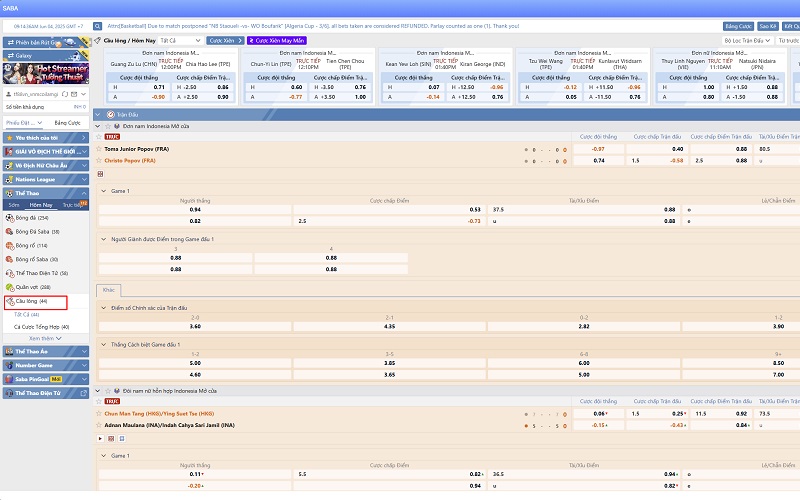Open the Tất Cả filter dropdown
The width and height of the screenshot is (800, 500).
(180, 40)
